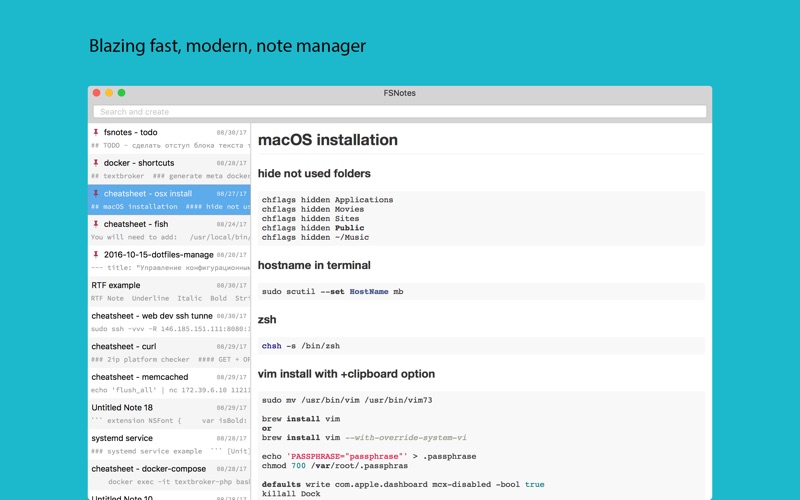800x500 pixels.
Task: Open the RTF example note
Action: [169, 291]
